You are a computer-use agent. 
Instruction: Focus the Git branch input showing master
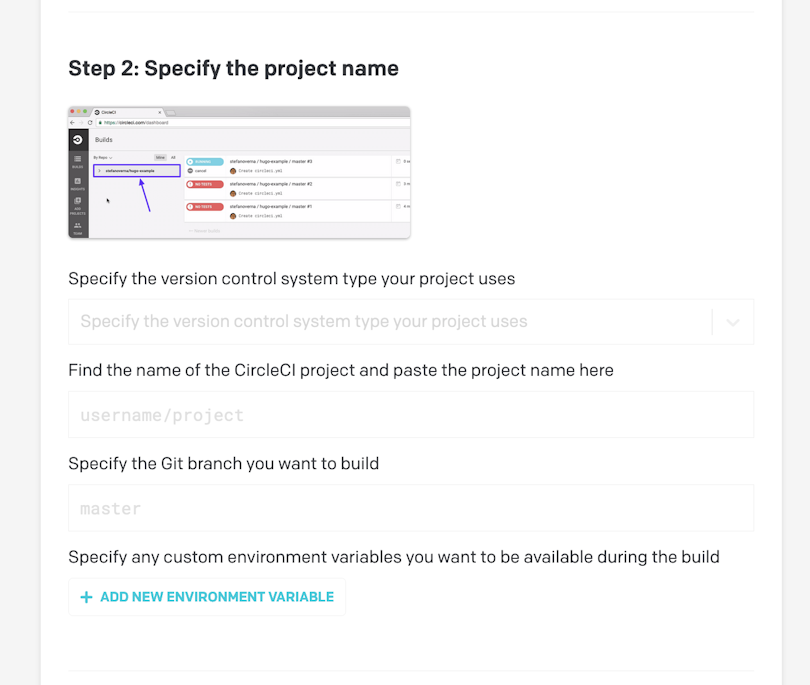[x=411, y=508]
